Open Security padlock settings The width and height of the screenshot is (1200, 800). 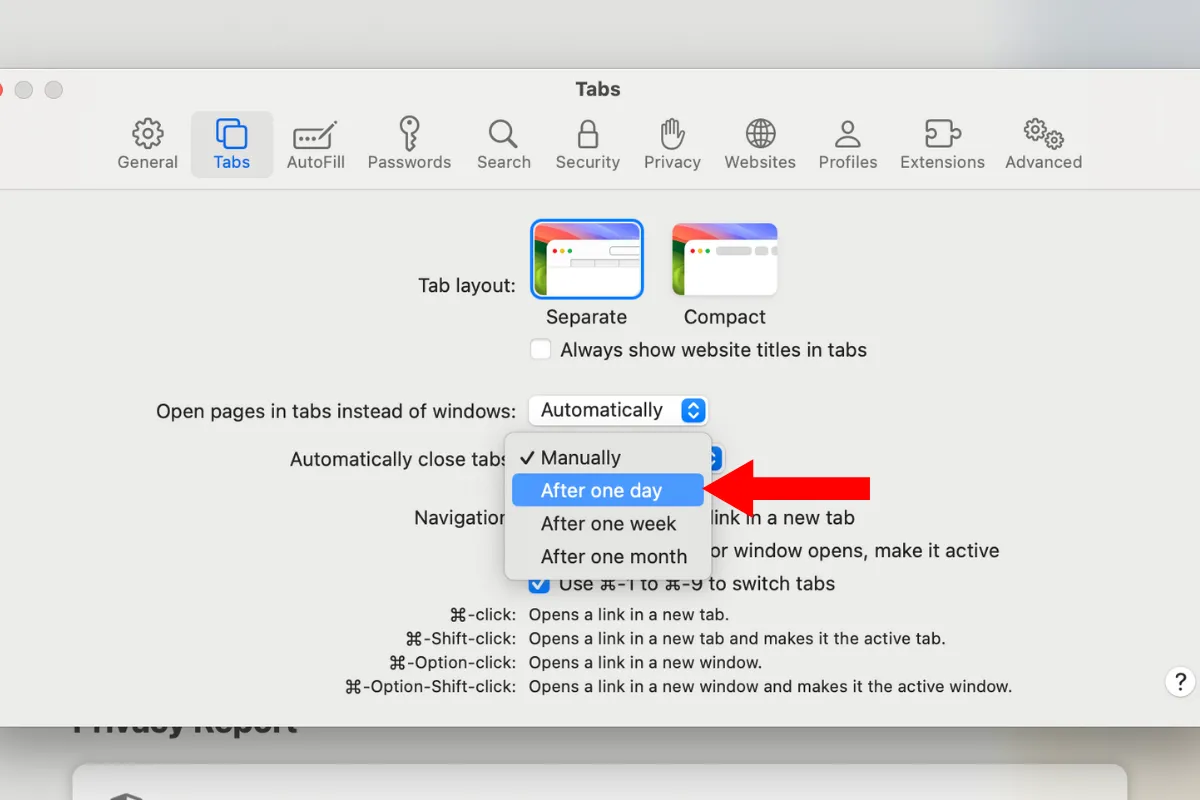pyautogui.click(x=588, y=144)
